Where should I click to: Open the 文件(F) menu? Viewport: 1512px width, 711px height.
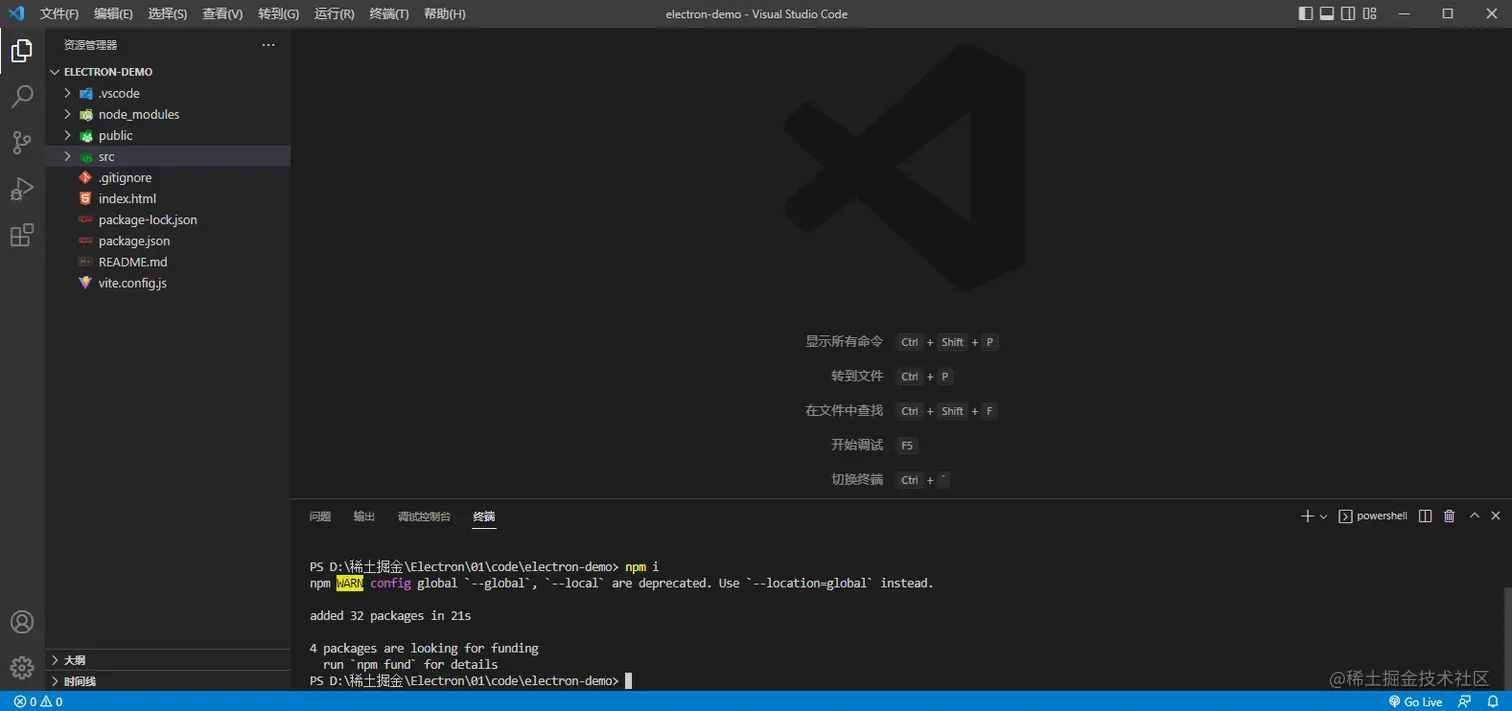59,14
